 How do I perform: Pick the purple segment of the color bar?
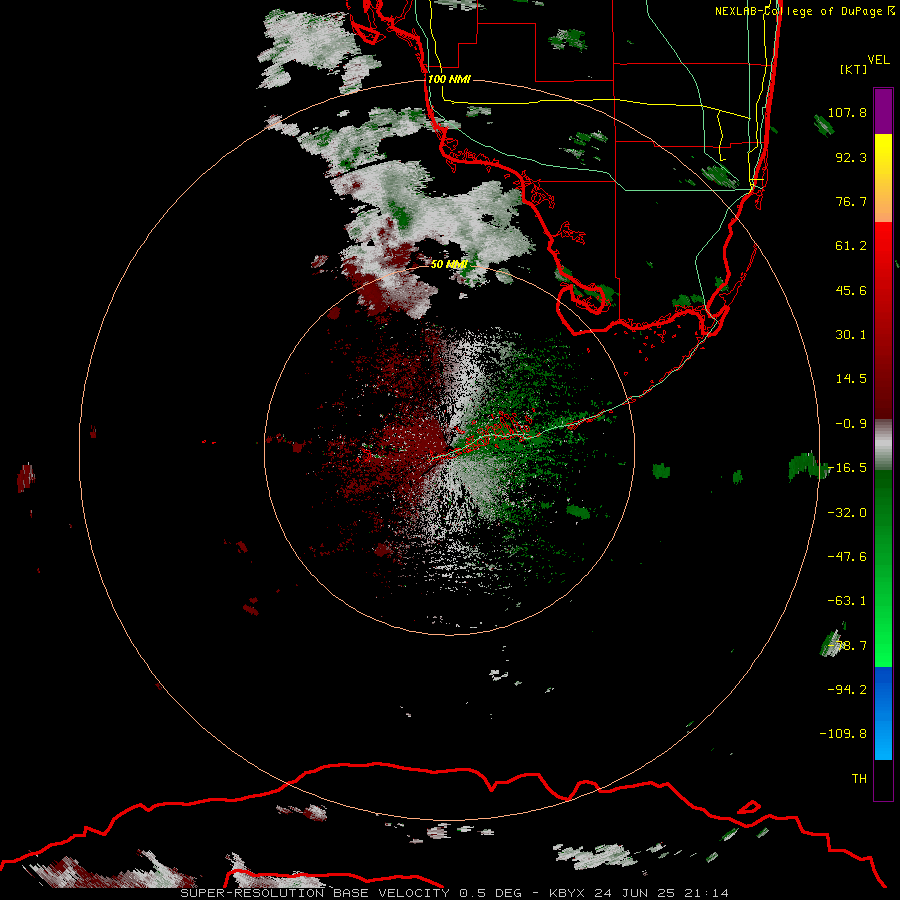pos(883,111)
